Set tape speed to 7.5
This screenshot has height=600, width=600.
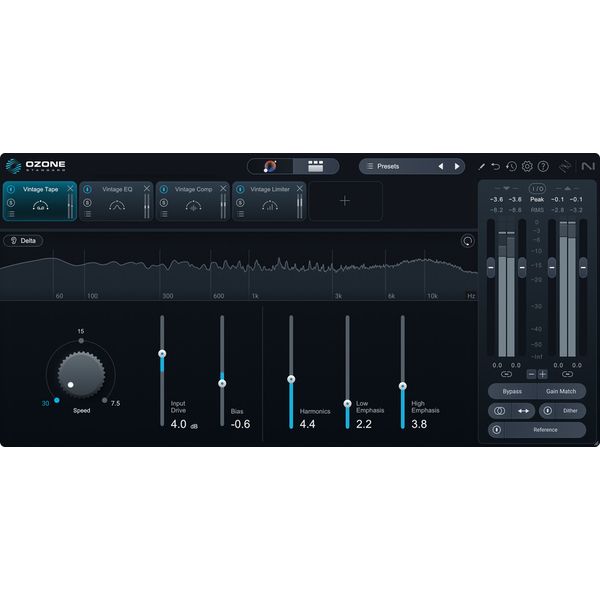104,400
